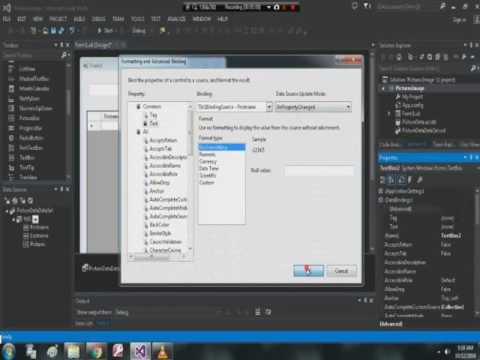Image resolution: width=480 pixels, height=360 pixels.
Task: Click the Categorized view icon in Properties
Action: click(383, 180)
